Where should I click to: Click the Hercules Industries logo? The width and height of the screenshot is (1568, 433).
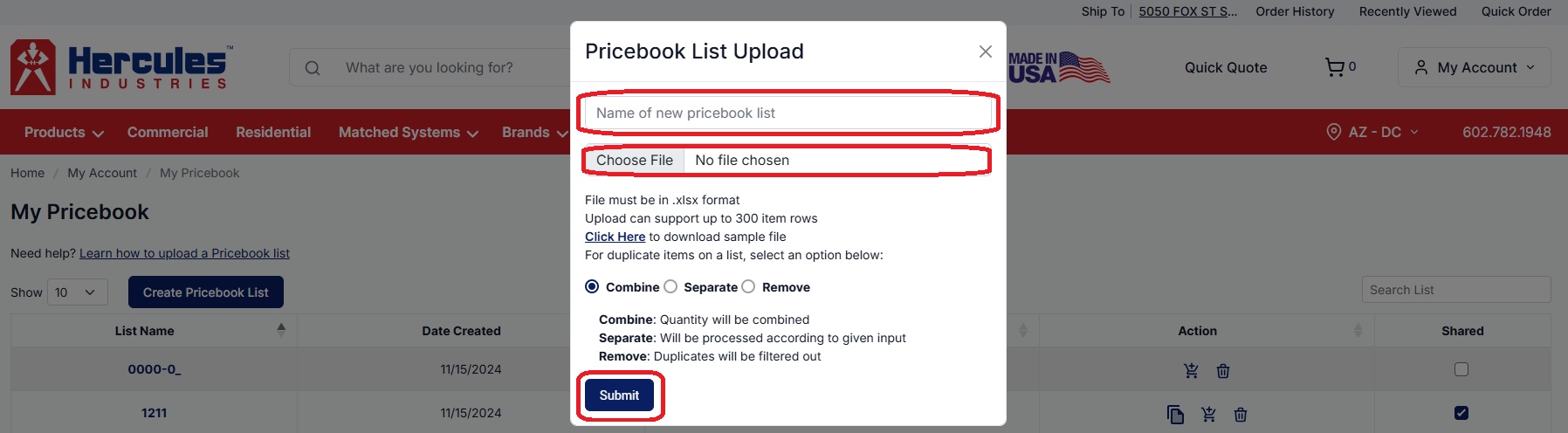(120, 67)
